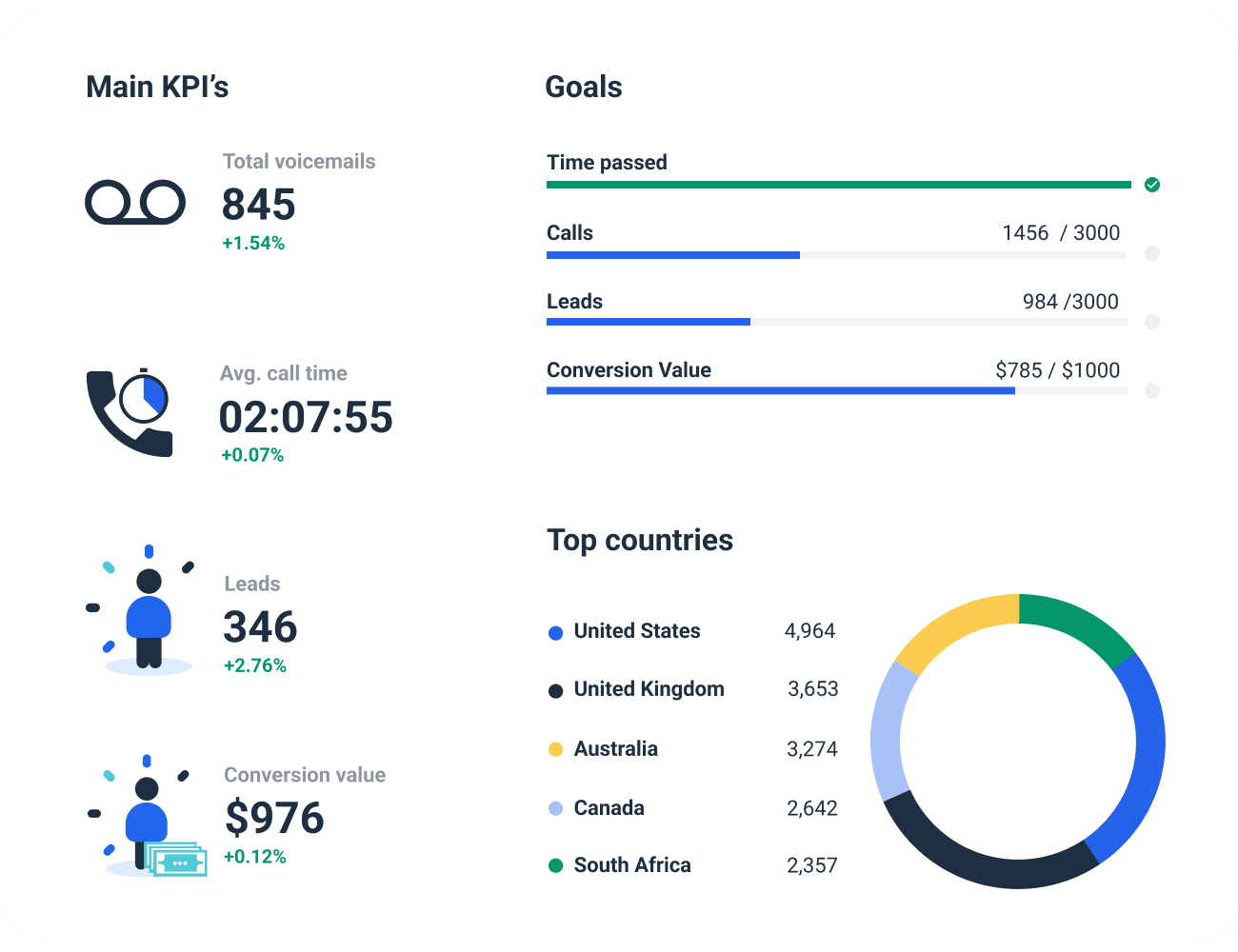The width and height of the screenshot is (1238, 952).
Task: Toggle the status circle next to Calls goal
Action: click(x=1152, y=253)
